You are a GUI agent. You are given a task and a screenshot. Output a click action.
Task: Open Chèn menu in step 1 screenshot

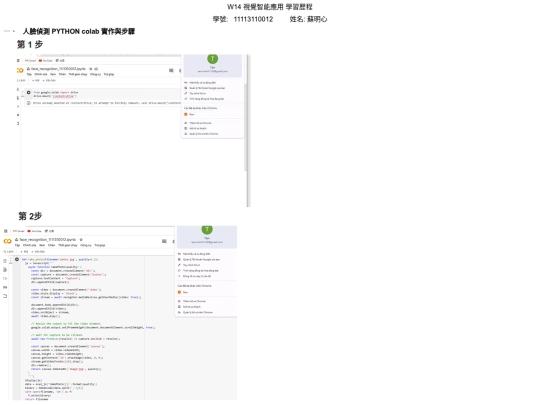click(62, 74)
